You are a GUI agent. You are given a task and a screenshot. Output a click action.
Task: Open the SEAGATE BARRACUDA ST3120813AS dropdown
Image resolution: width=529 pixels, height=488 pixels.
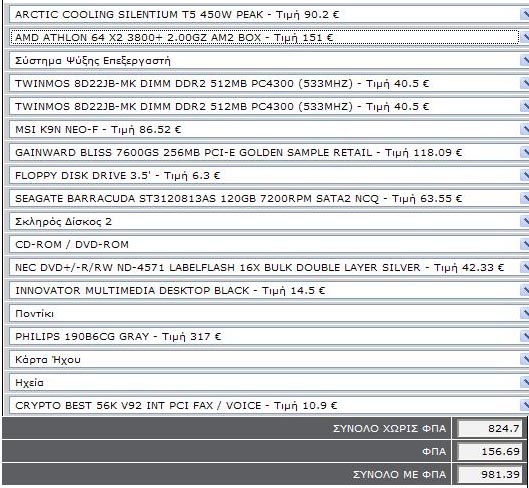[269, 198]
